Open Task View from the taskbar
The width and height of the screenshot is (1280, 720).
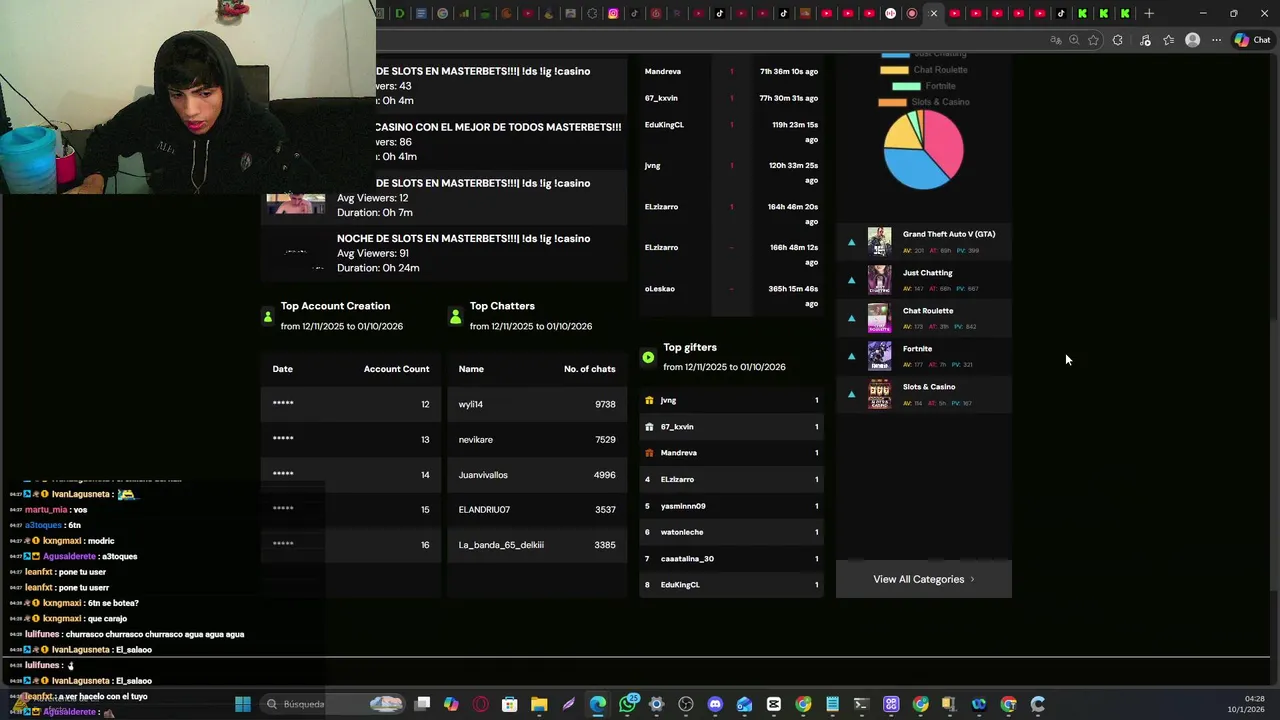tap(423, 704)
